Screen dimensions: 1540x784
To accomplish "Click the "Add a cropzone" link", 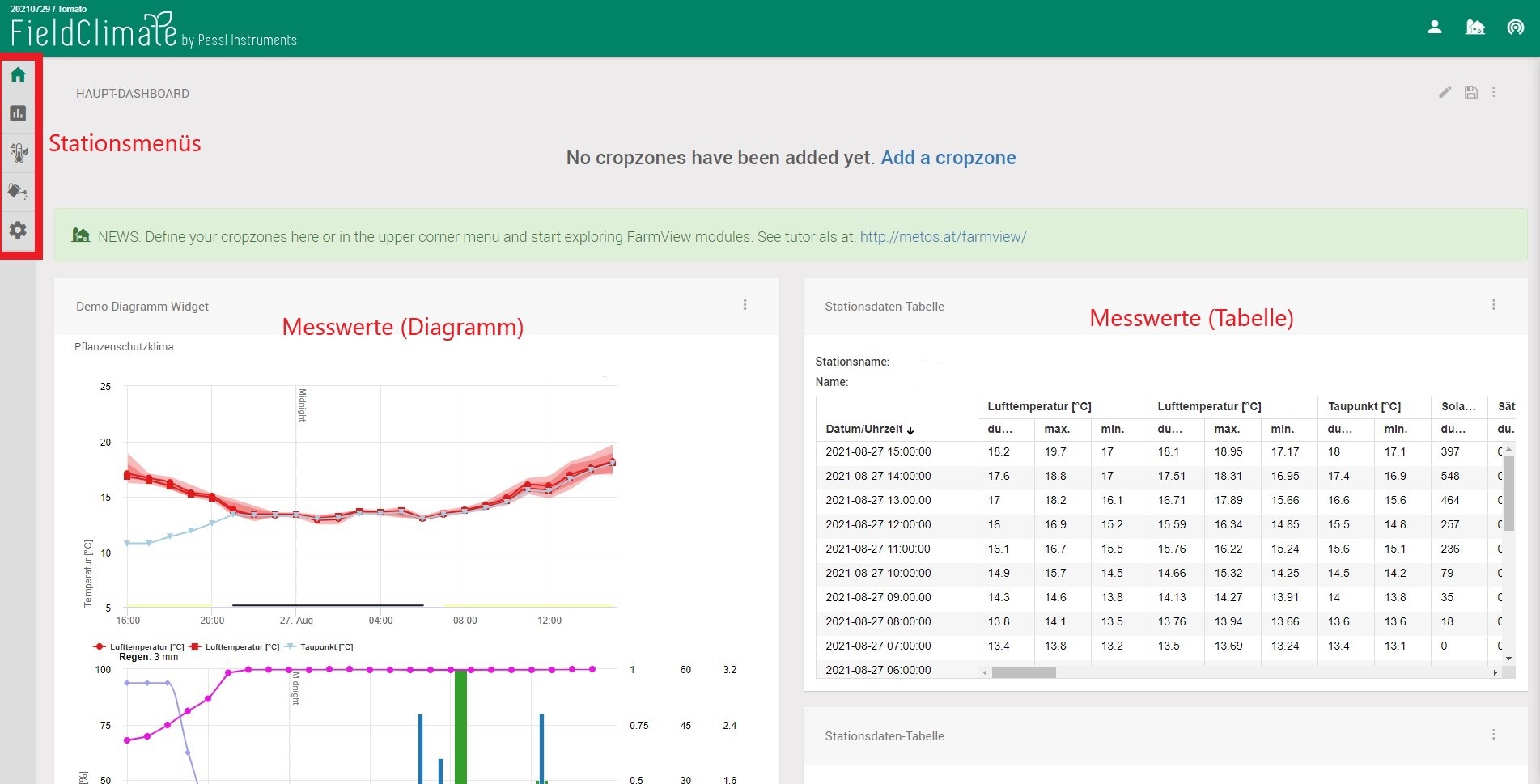I will click(948, 158).
